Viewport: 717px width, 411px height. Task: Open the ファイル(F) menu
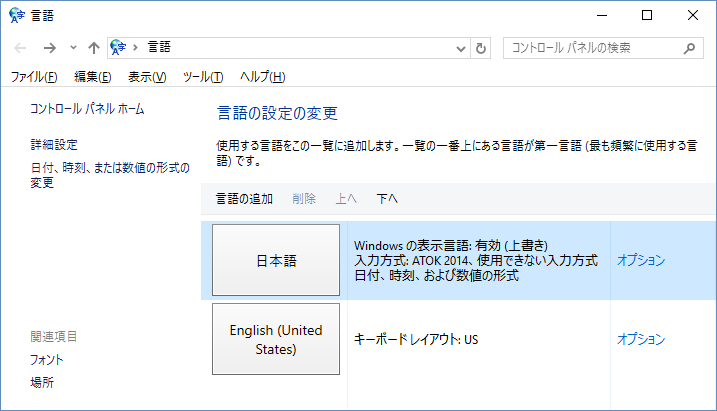point(34,77)
